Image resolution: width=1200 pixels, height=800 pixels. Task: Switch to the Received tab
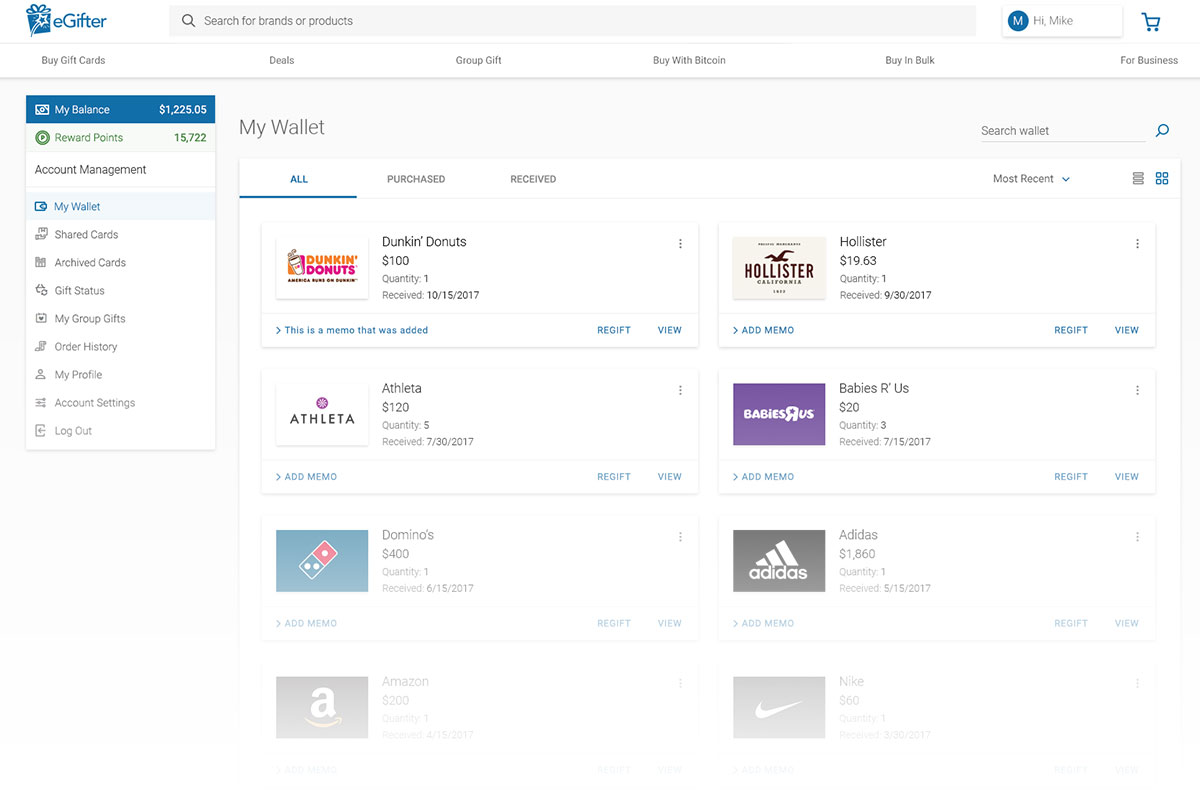coord(533,179)
